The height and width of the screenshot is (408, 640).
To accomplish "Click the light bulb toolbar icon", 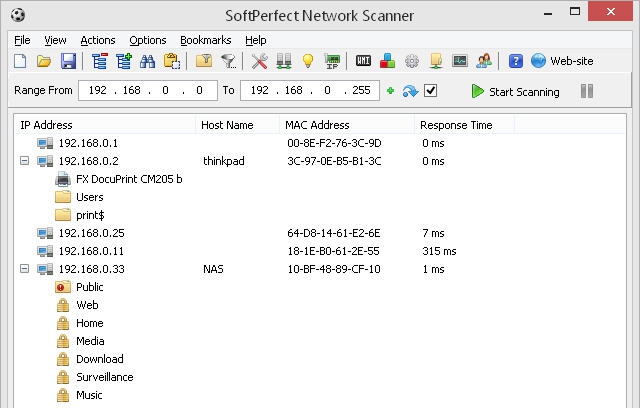I will point(308,62).
